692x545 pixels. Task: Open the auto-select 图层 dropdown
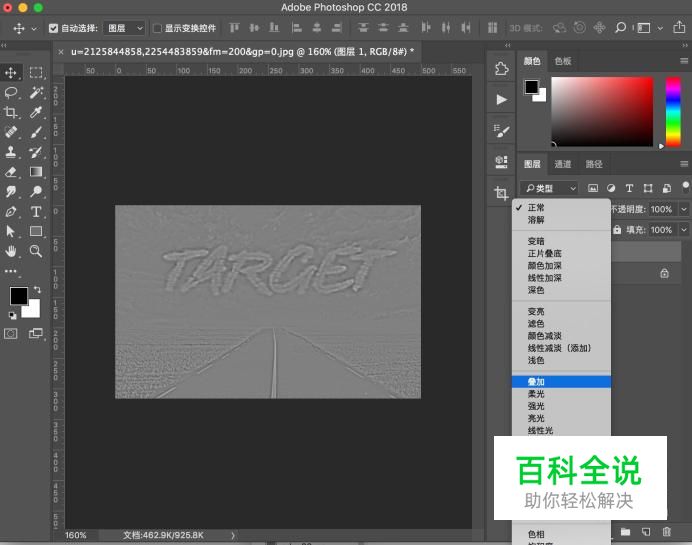[x=124, y=28]
